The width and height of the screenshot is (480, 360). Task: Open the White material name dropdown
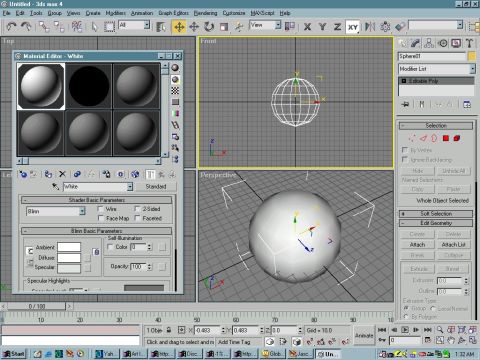coord(130,187)
